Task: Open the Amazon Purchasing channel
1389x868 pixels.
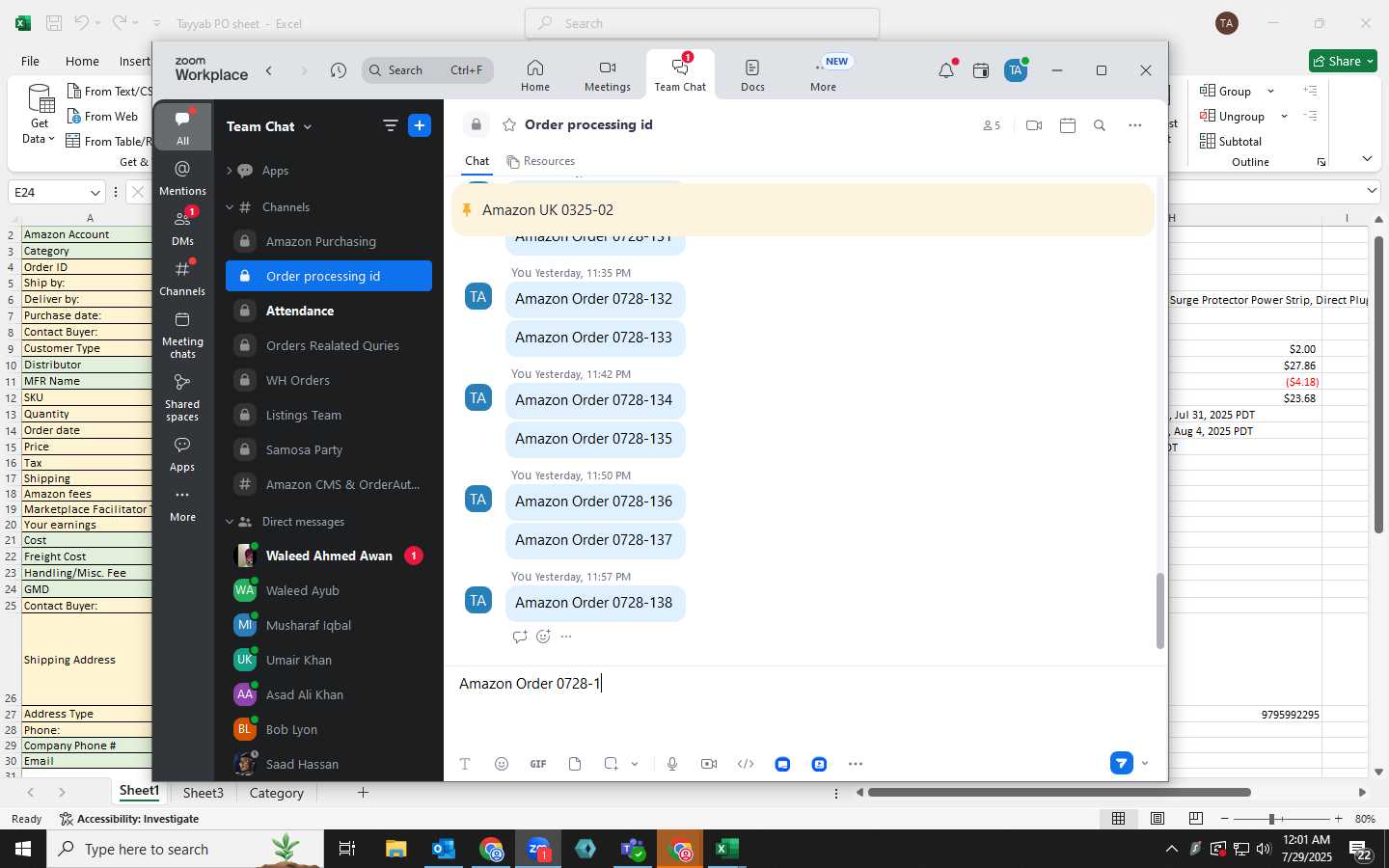Action: pyautogui.click(x=329, y=241)
